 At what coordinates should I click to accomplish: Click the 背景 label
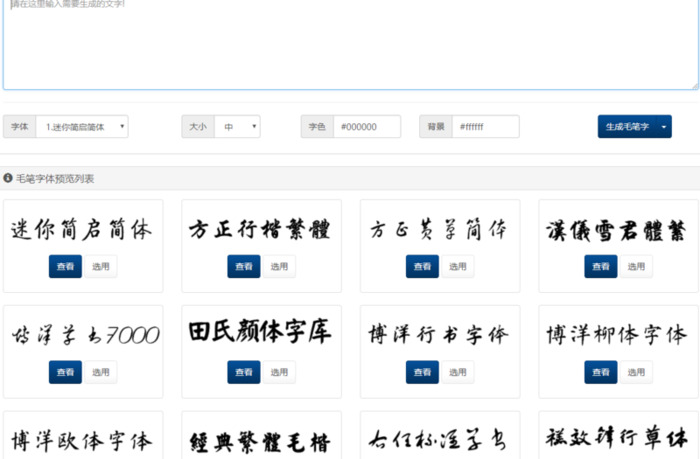click(x=436, y=127)
